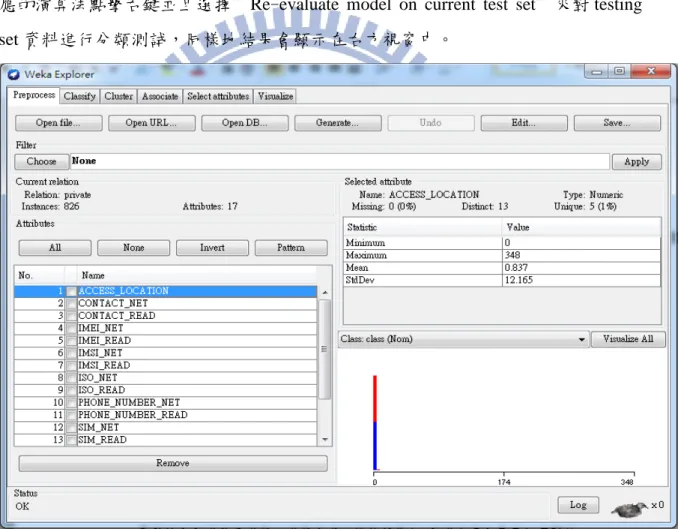
Task: Select All attributes button
Action: click(55, 248)
